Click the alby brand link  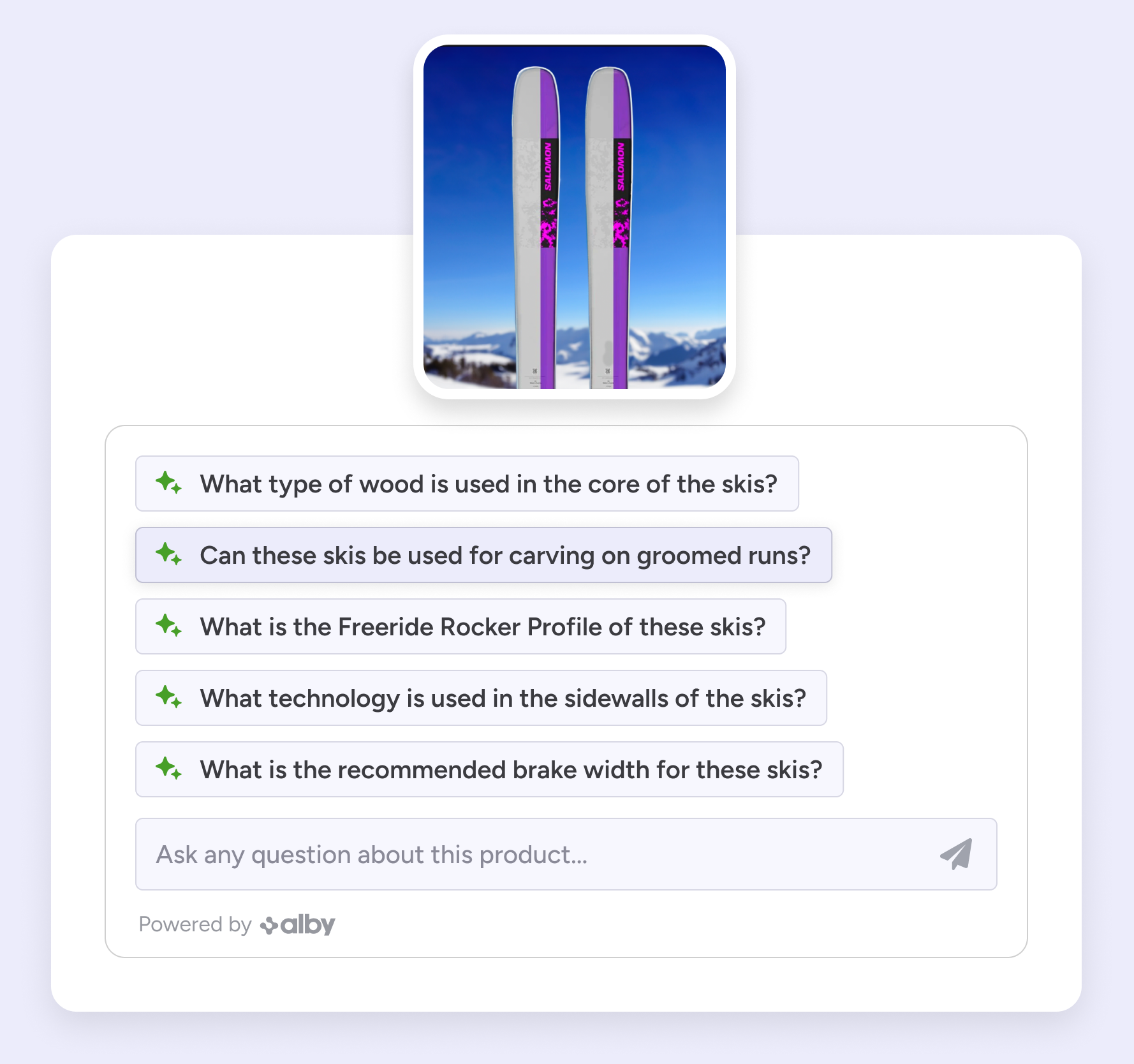click(307, 924)
